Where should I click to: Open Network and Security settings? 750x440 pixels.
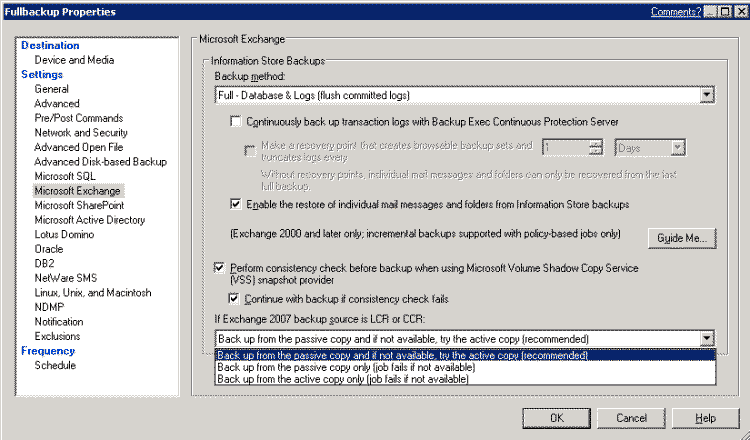coord(81,132)
